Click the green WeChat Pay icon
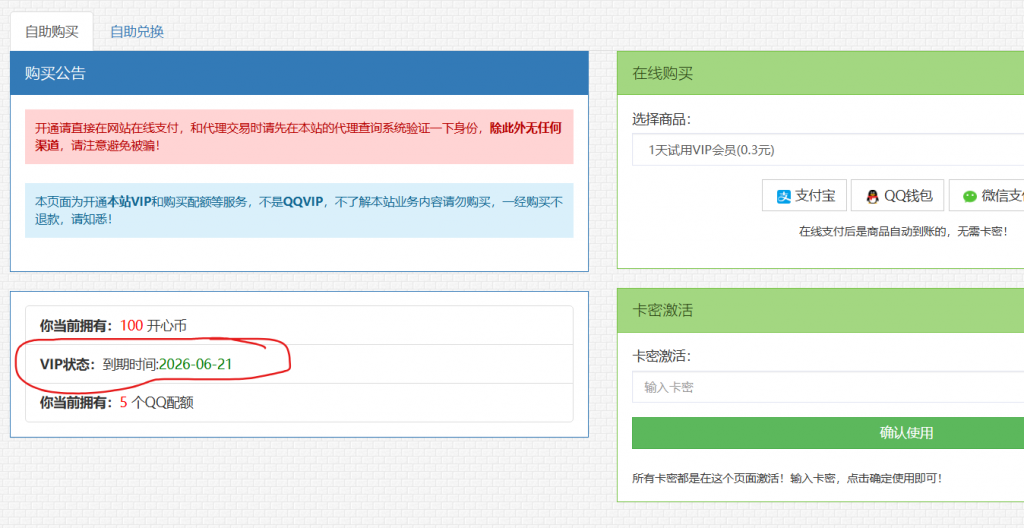Screen dimensions: 1024x528 [969, 196]
